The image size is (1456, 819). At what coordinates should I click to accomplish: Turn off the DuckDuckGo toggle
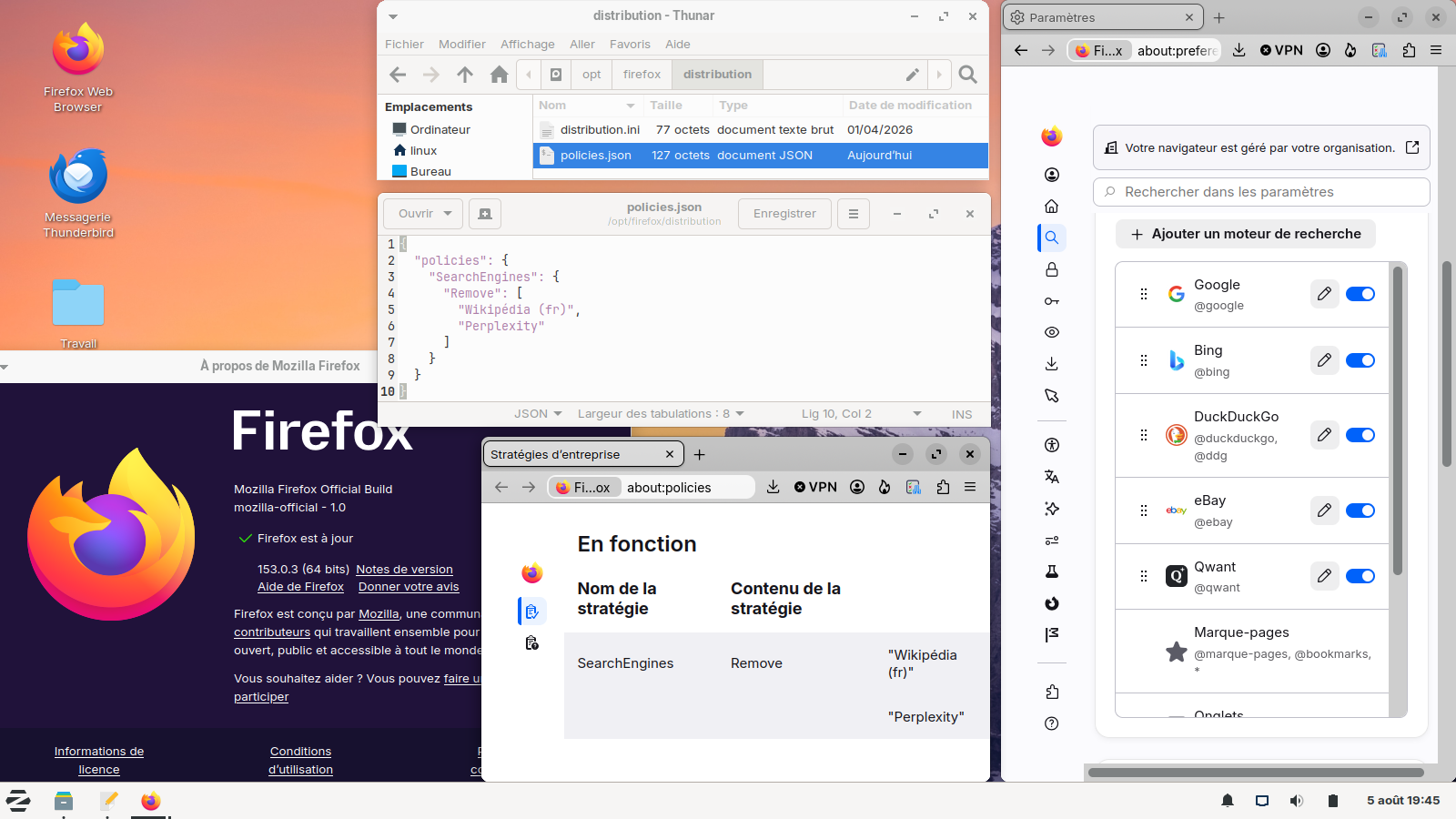coord(1360,435)
